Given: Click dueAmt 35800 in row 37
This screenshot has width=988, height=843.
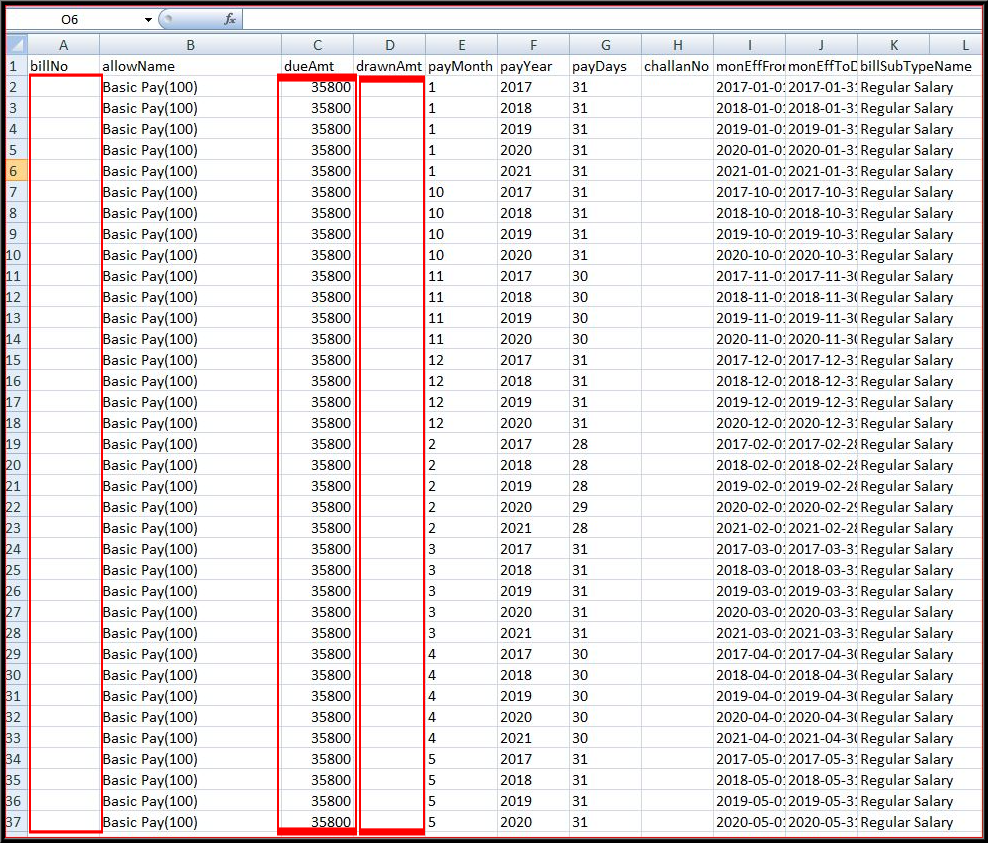Looking at the screenshot, I should (318, 822).
